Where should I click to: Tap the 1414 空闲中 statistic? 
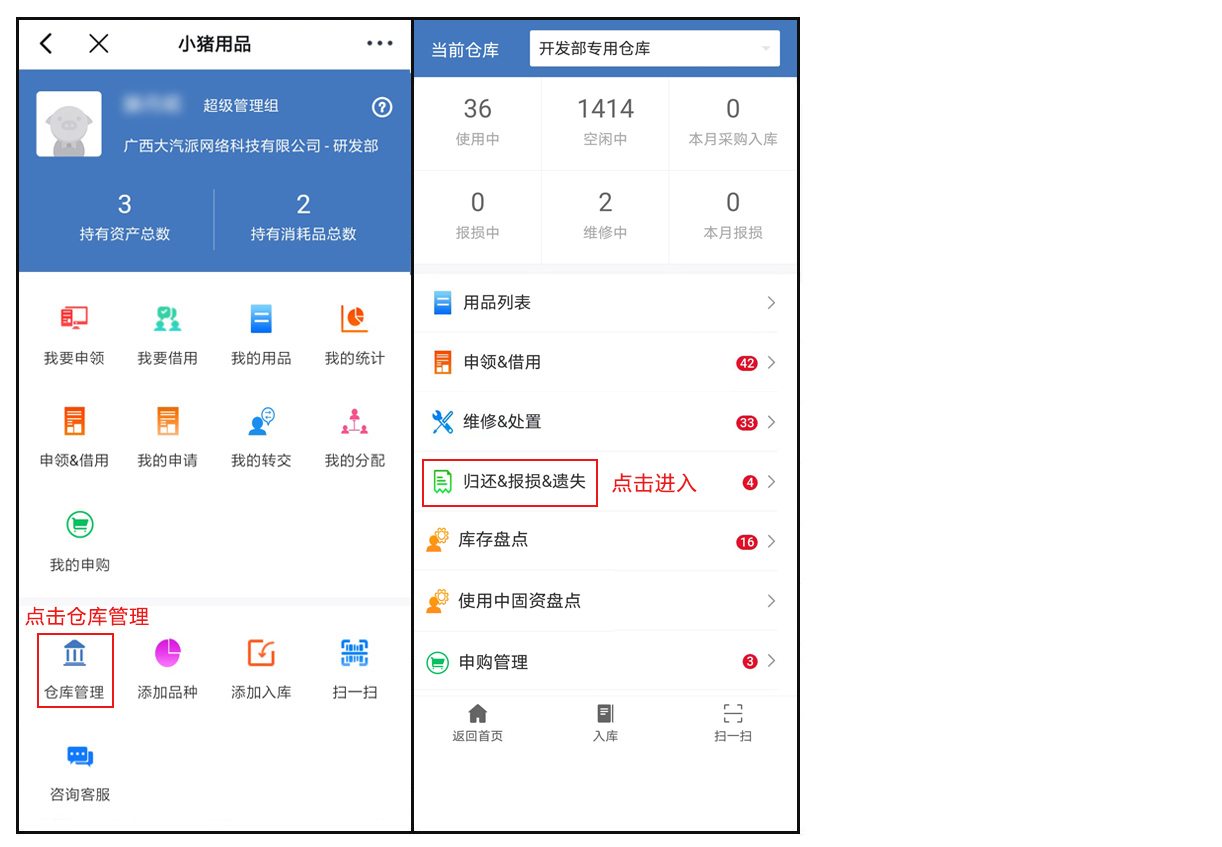pos(605,122)
